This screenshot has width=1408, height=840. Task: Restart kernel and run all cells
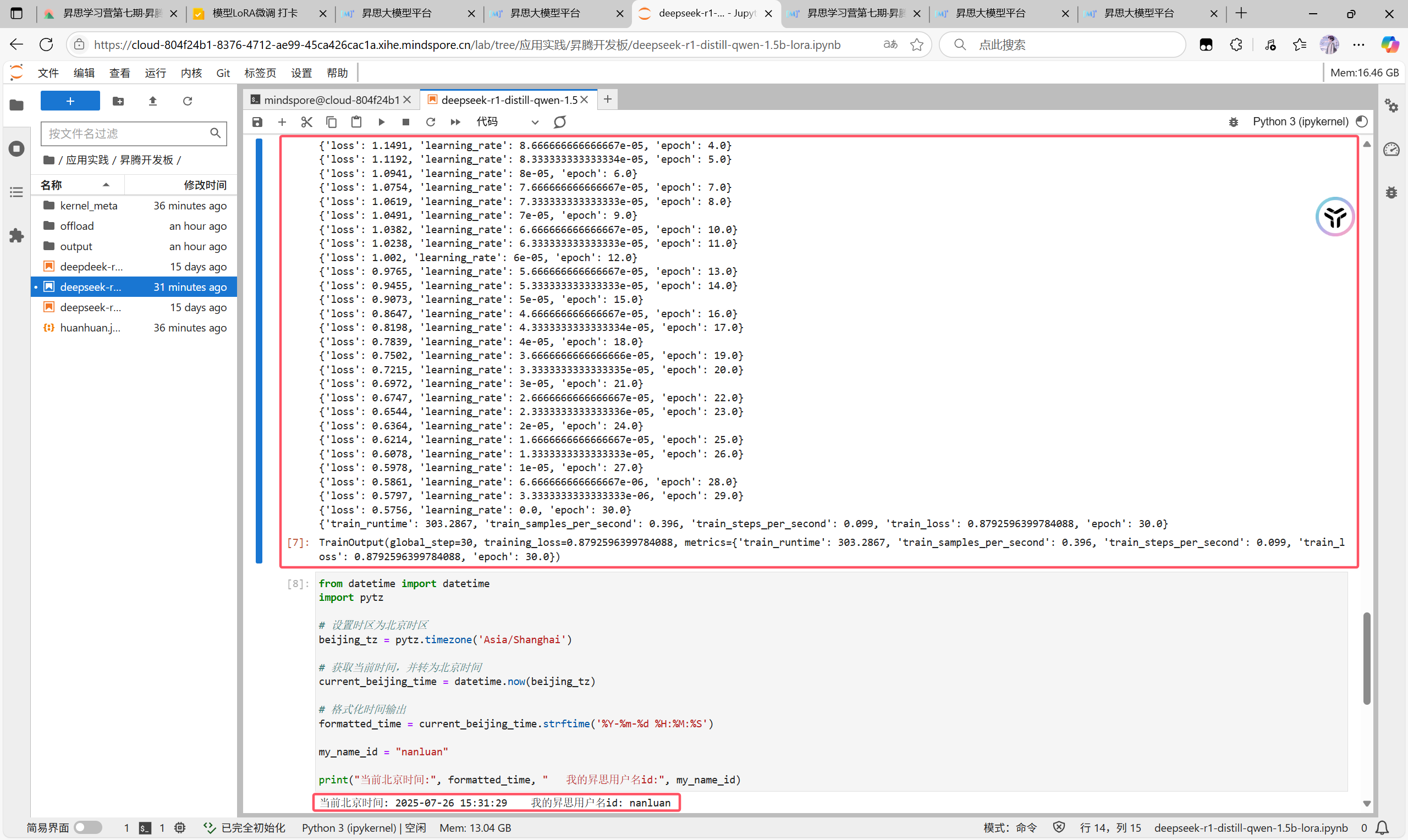point(455,121)
